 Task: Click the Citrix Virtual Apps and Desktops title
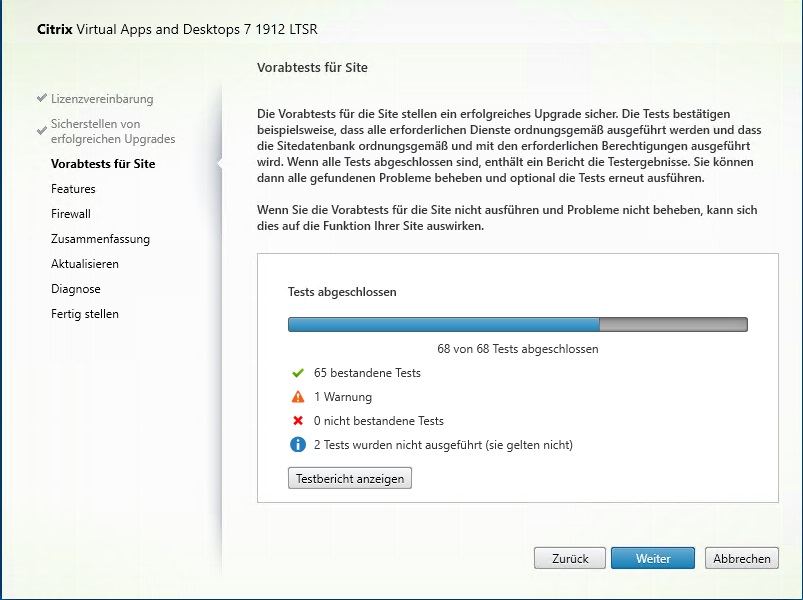[177, 29]
